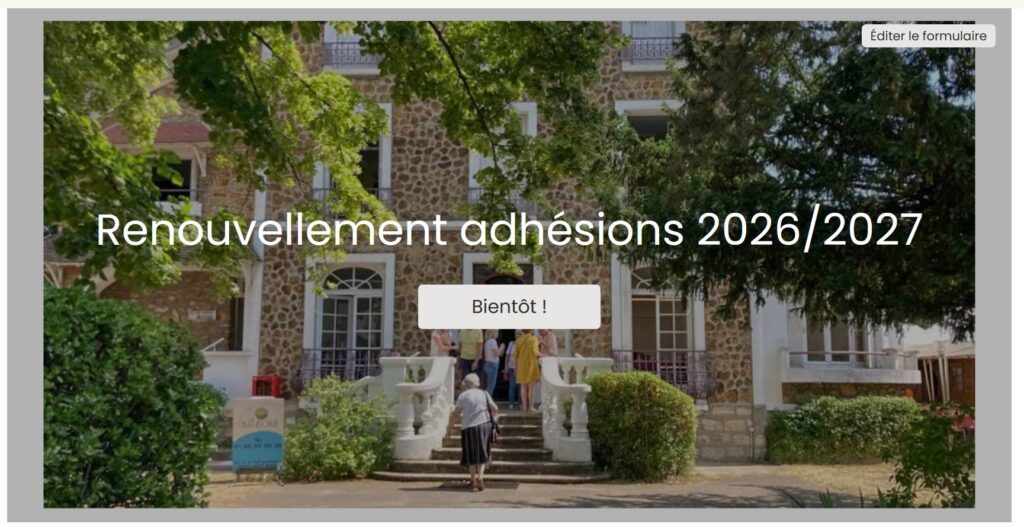Image resolution: width=1024 pixels, height=527 pixels.
Task: Click the red box near the entrance
Action: pos(268,386)
